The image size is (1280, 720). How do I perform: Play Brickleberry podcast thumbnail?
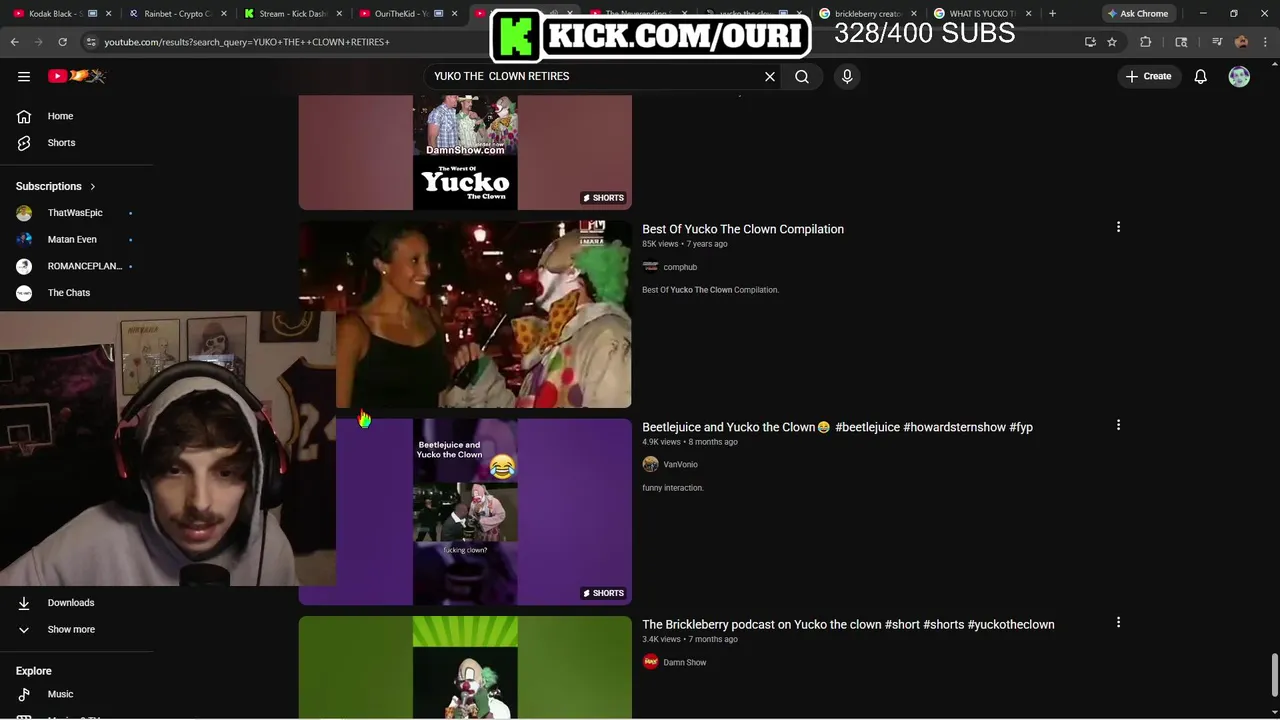[465, 667]
